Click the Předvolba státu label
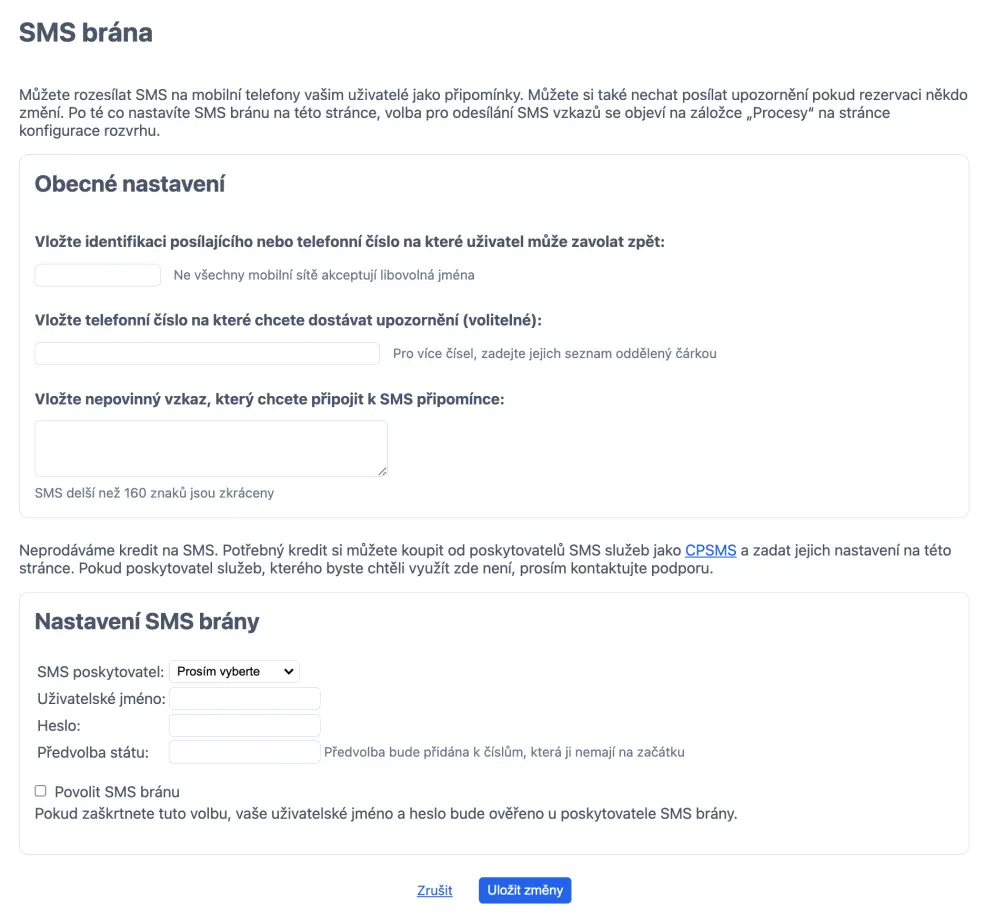The image size is (984, 912). [93, 752]
